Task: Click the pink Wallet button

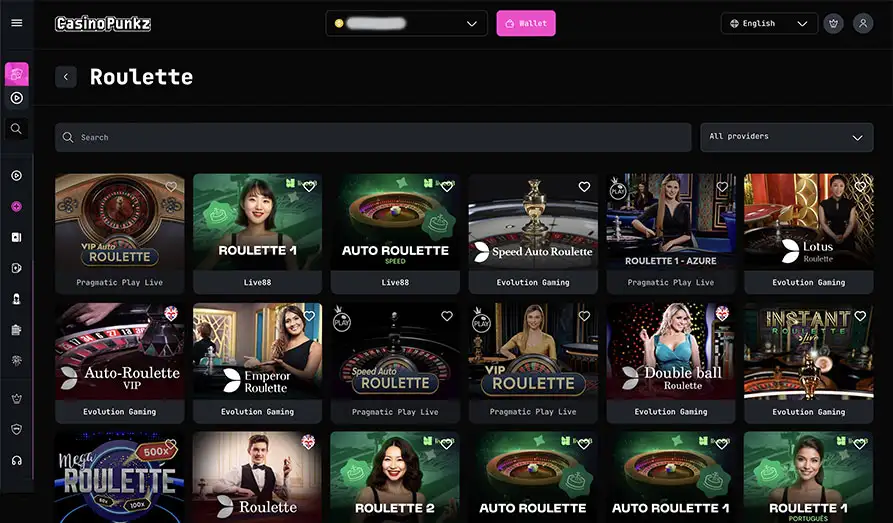Action: [526, 23]
